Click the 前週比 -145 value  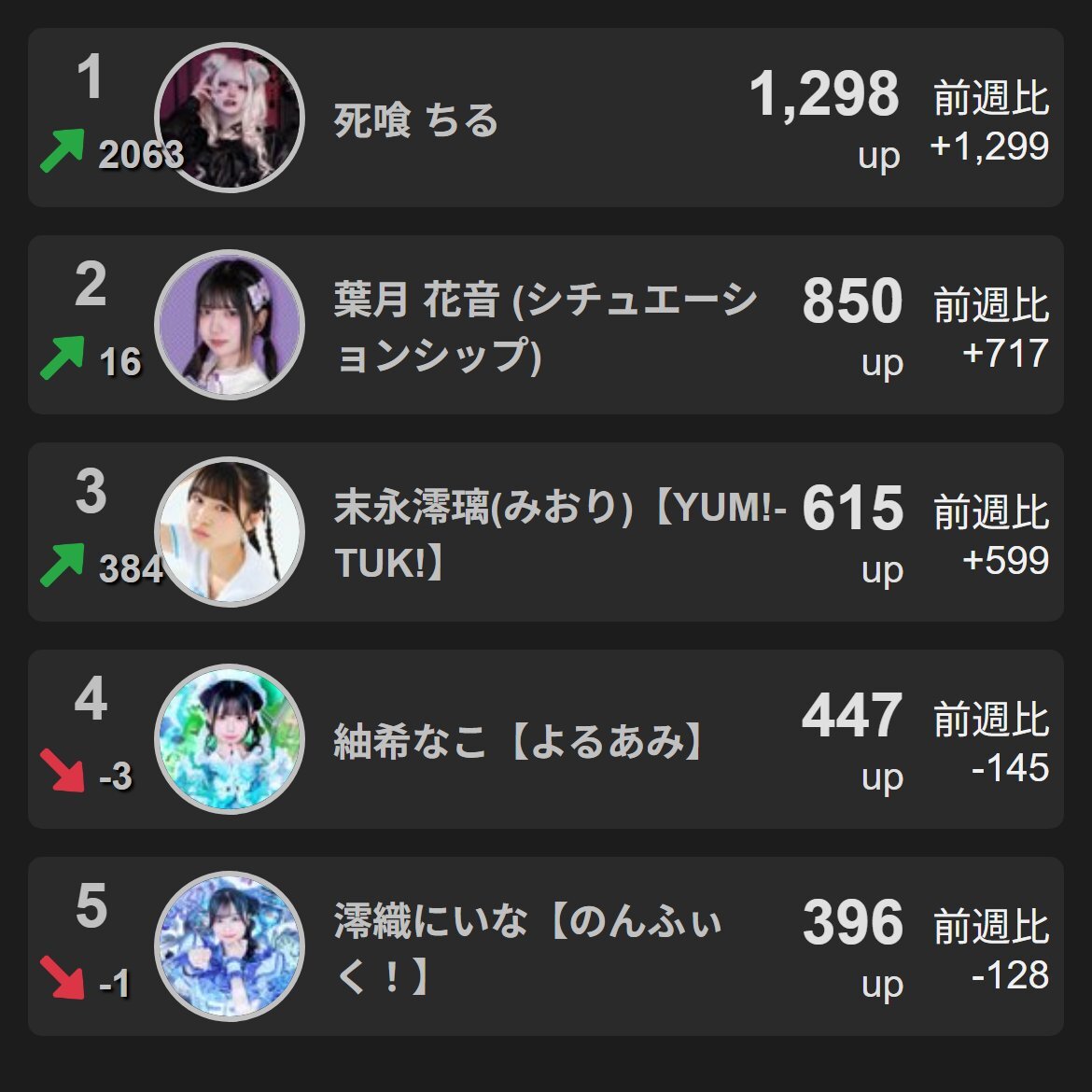(x=991, y=742)
